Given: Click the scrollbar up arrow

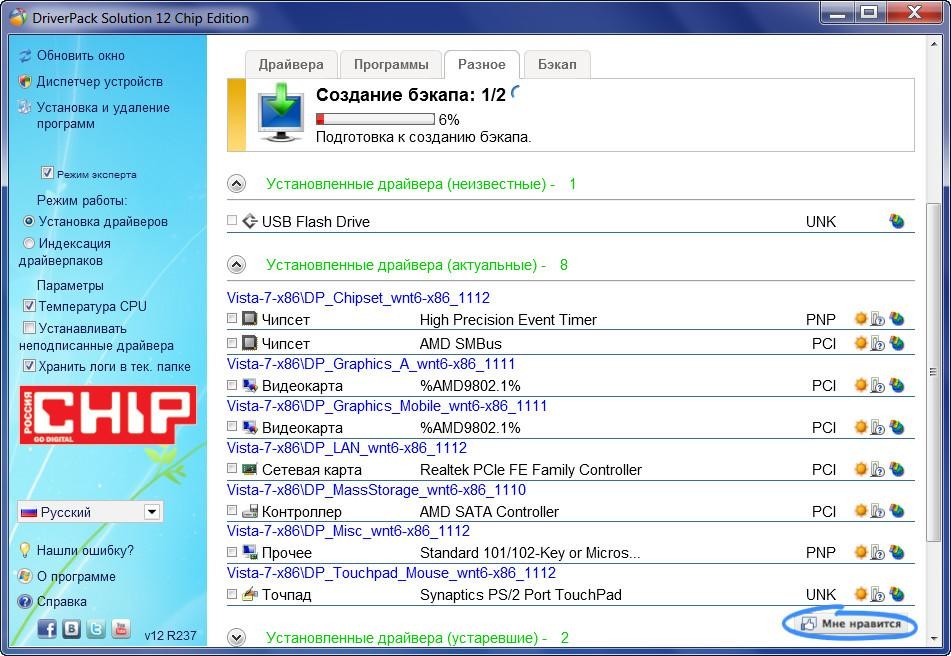Looking at the screenshot, I should [x=933, y=45].
